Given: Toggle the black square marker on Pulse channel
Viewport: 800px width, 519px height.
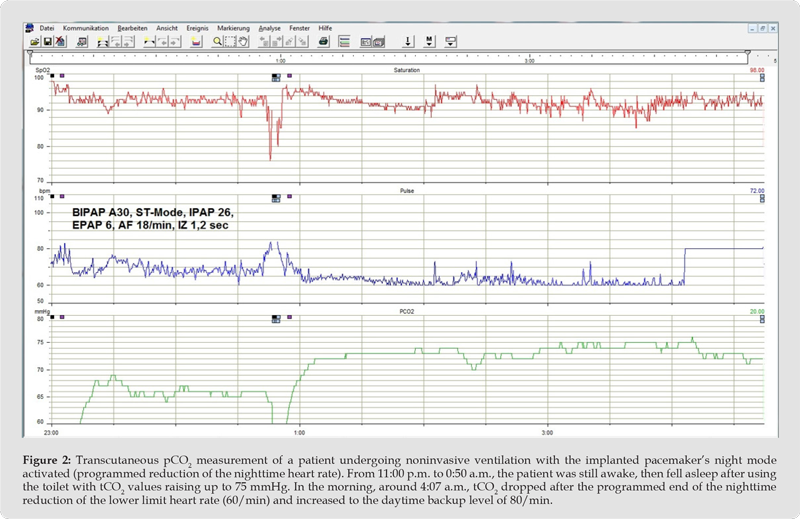Looking at the screenshot, I should pos(53,195).
